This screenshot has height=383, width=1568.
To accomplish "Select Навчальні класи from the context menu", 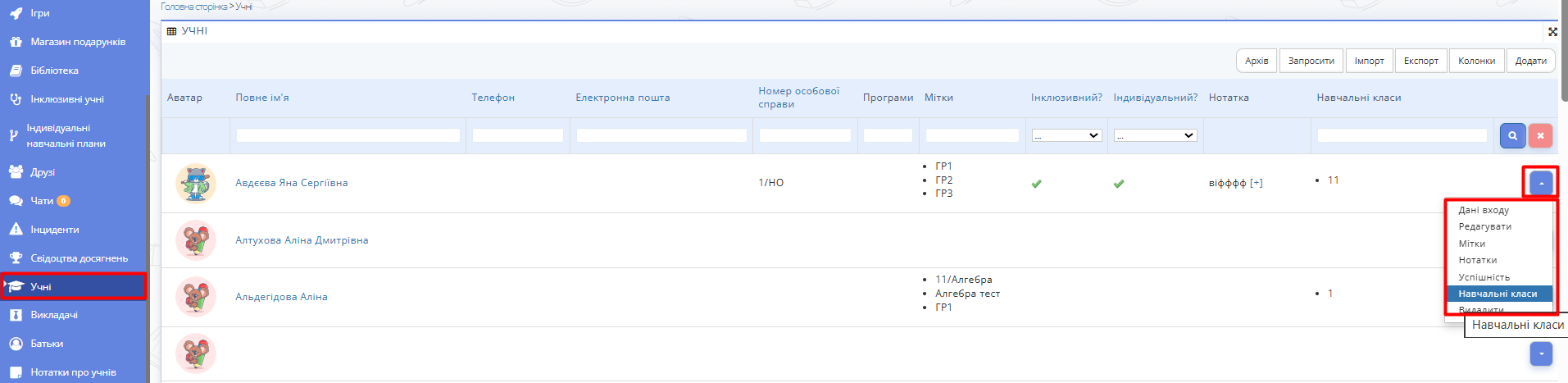I will (1498, 294).
